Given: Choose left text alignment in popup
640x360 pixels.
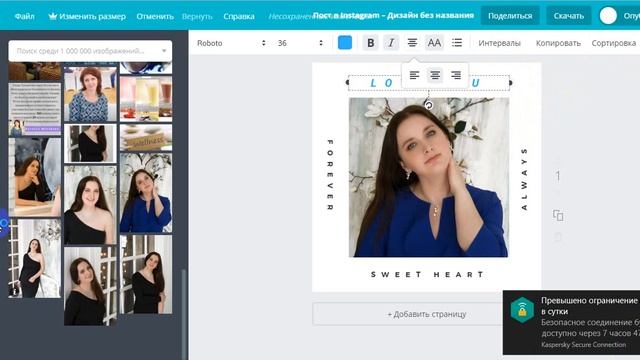Looking at the screenshot, I should [414, 75].
